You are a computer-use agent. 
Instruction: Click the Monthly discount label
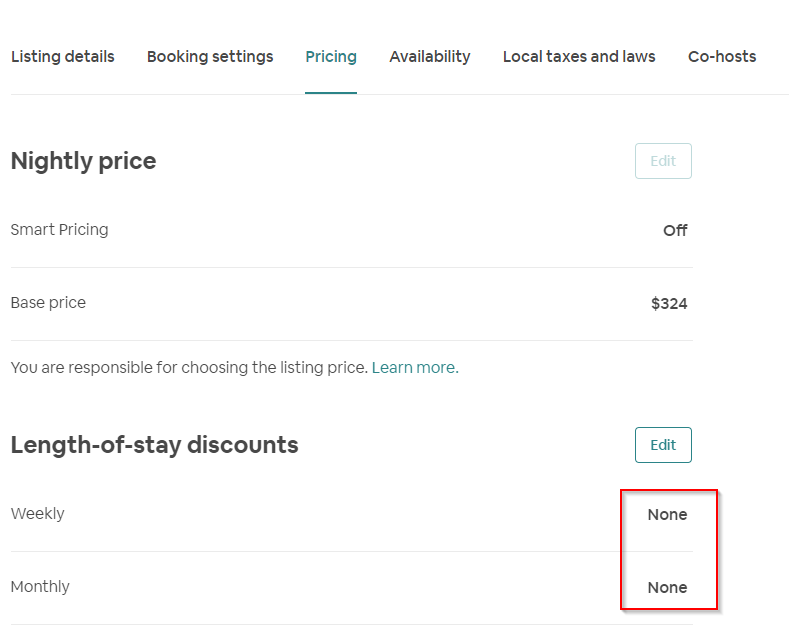point(40,587)
